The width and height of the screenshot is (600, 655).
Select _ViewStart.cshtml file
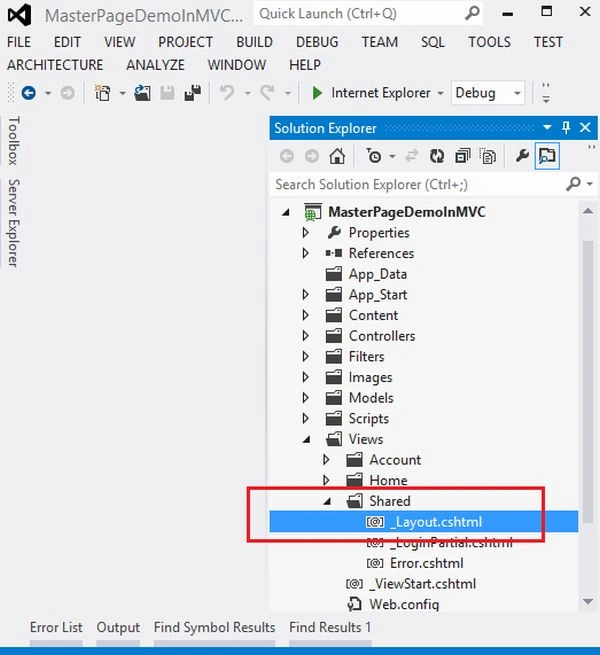pyautogui.click(x=422, y=584)
